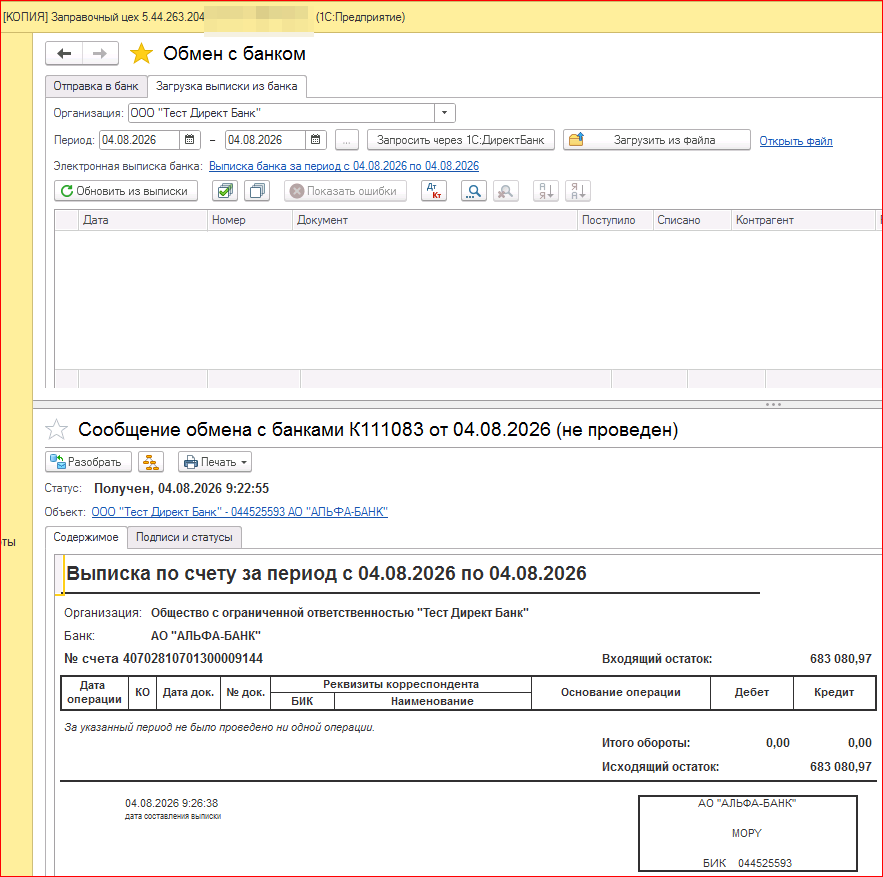The width and height of the screenshot is (883, 877).
Task: Click Входящий остаток value 683 080,97
Action: (x=840, y=659)
